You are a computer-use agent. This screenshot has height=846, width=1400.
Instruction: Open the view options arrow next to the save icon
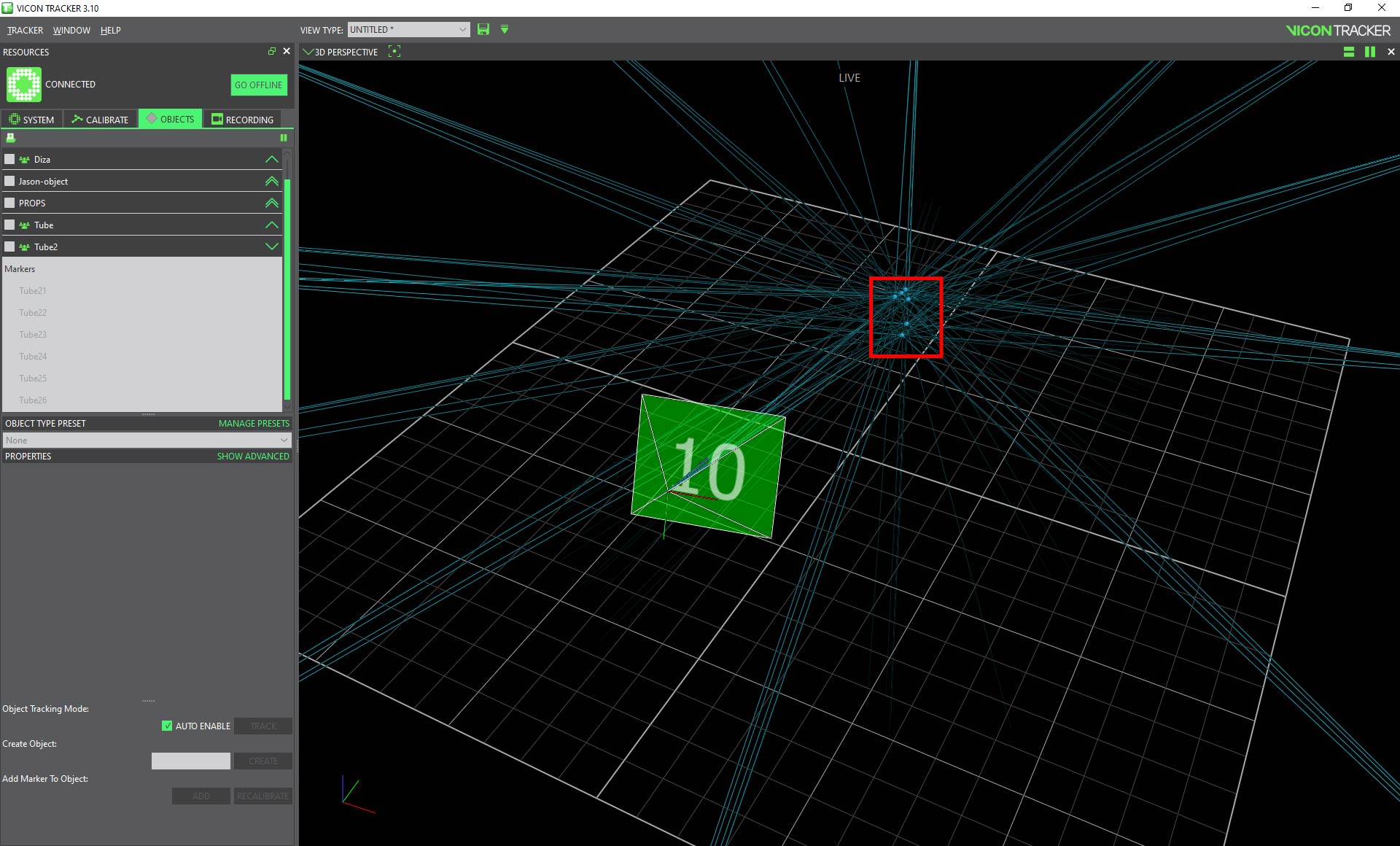[x=505, y=30]
